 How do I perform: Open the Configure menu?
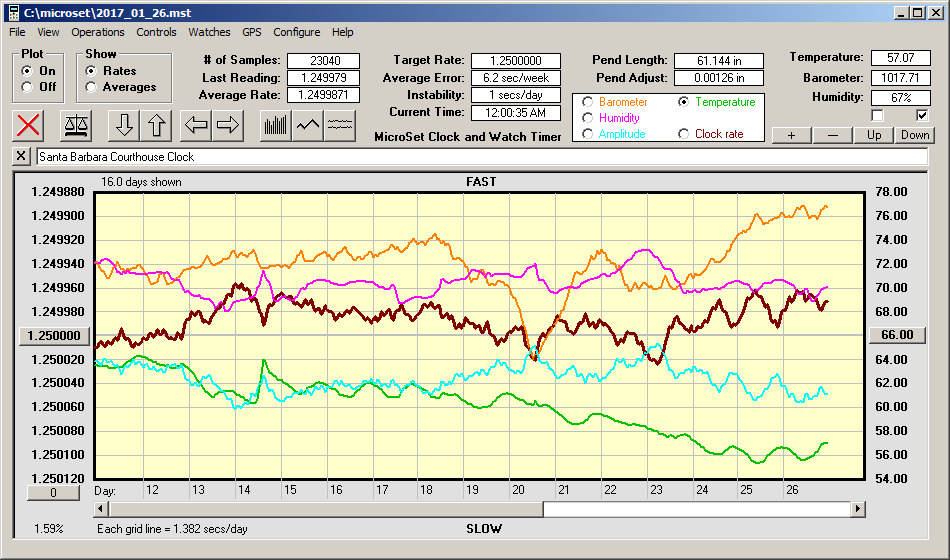click(297, 32)
